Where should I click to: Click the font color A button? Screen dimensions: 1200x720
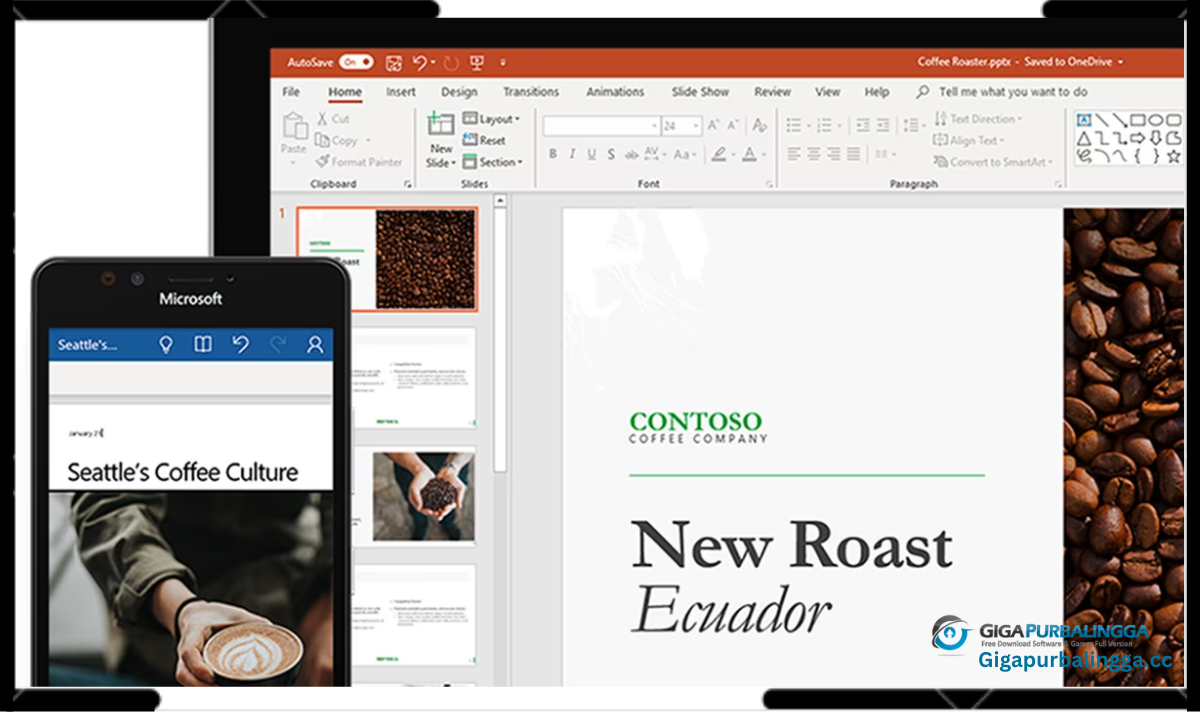(748, 154)
